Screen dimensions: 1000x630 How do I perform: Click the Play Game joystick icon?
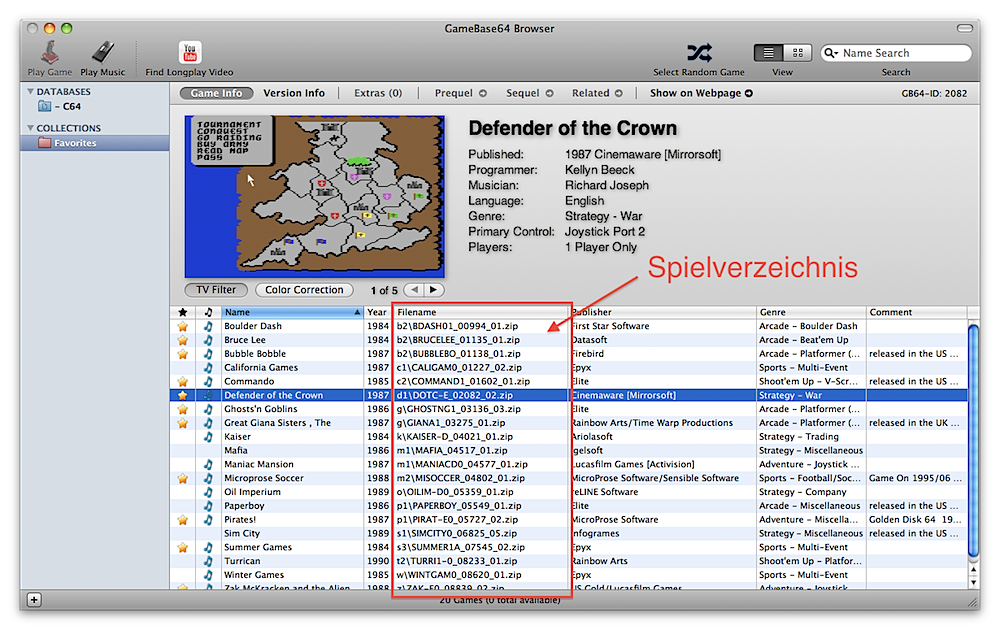50,53
